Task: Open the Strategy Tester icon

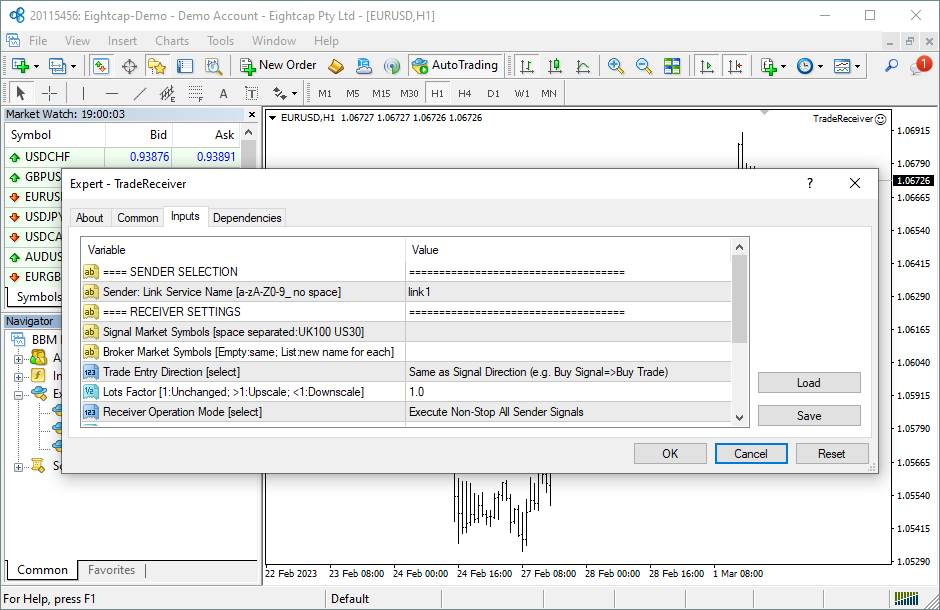Action: (x=213, y=65)
